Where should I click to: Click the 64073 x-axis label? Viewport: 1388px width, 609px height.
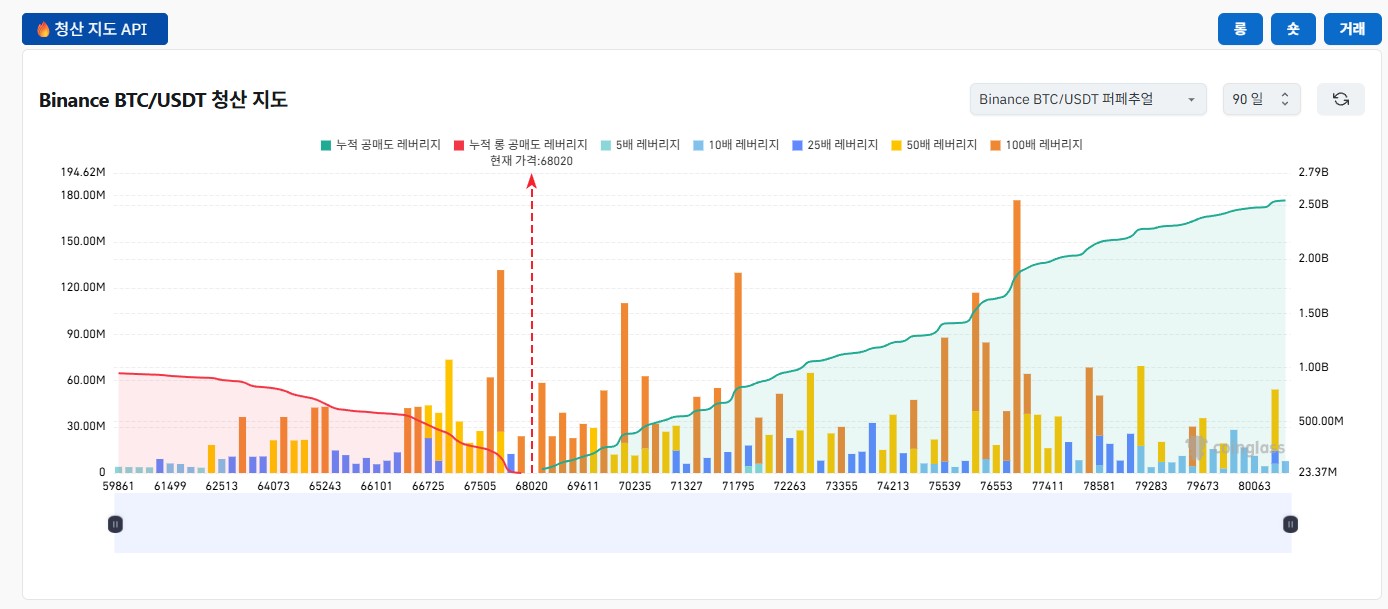[x=274, y=486]
